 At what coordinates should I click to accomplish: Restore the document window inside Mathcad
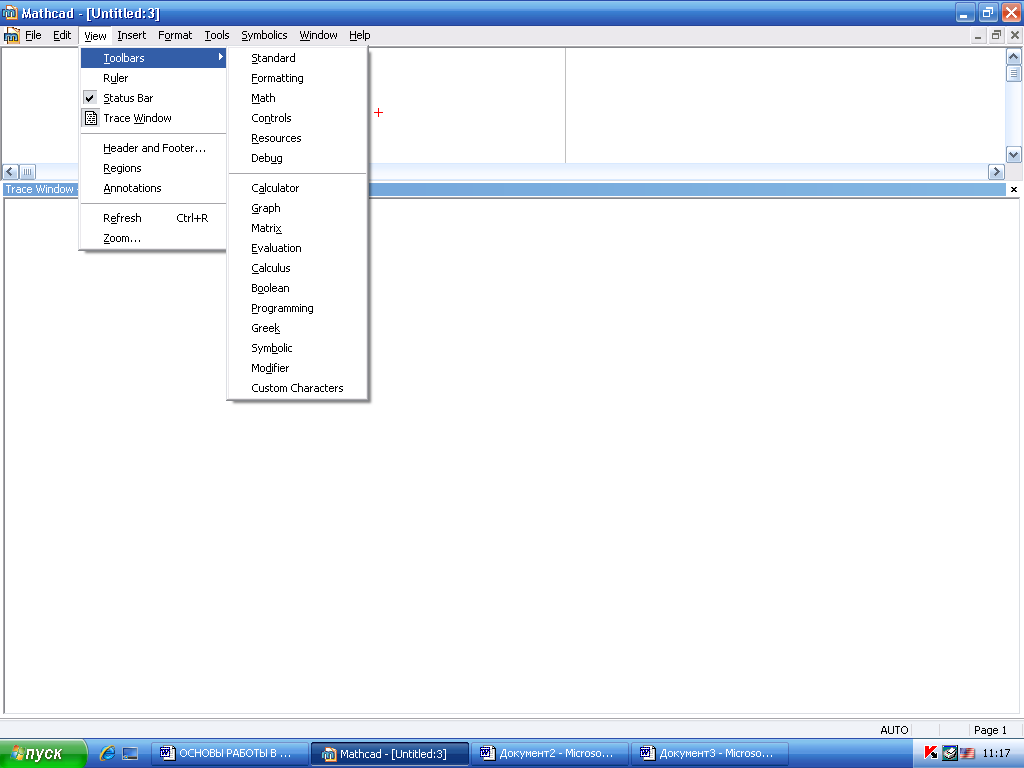pos(996,35)
